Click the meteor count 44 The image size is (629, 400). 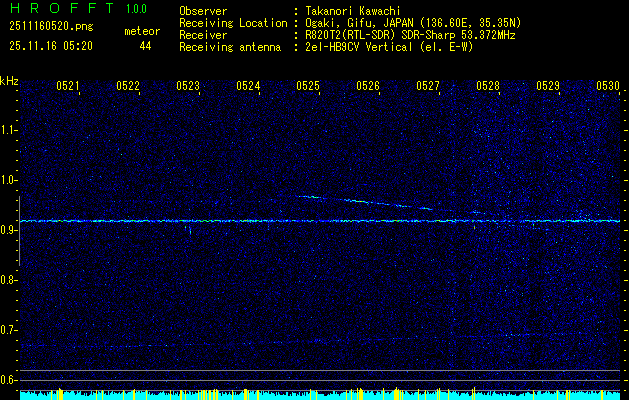click(x=145, y=46)
